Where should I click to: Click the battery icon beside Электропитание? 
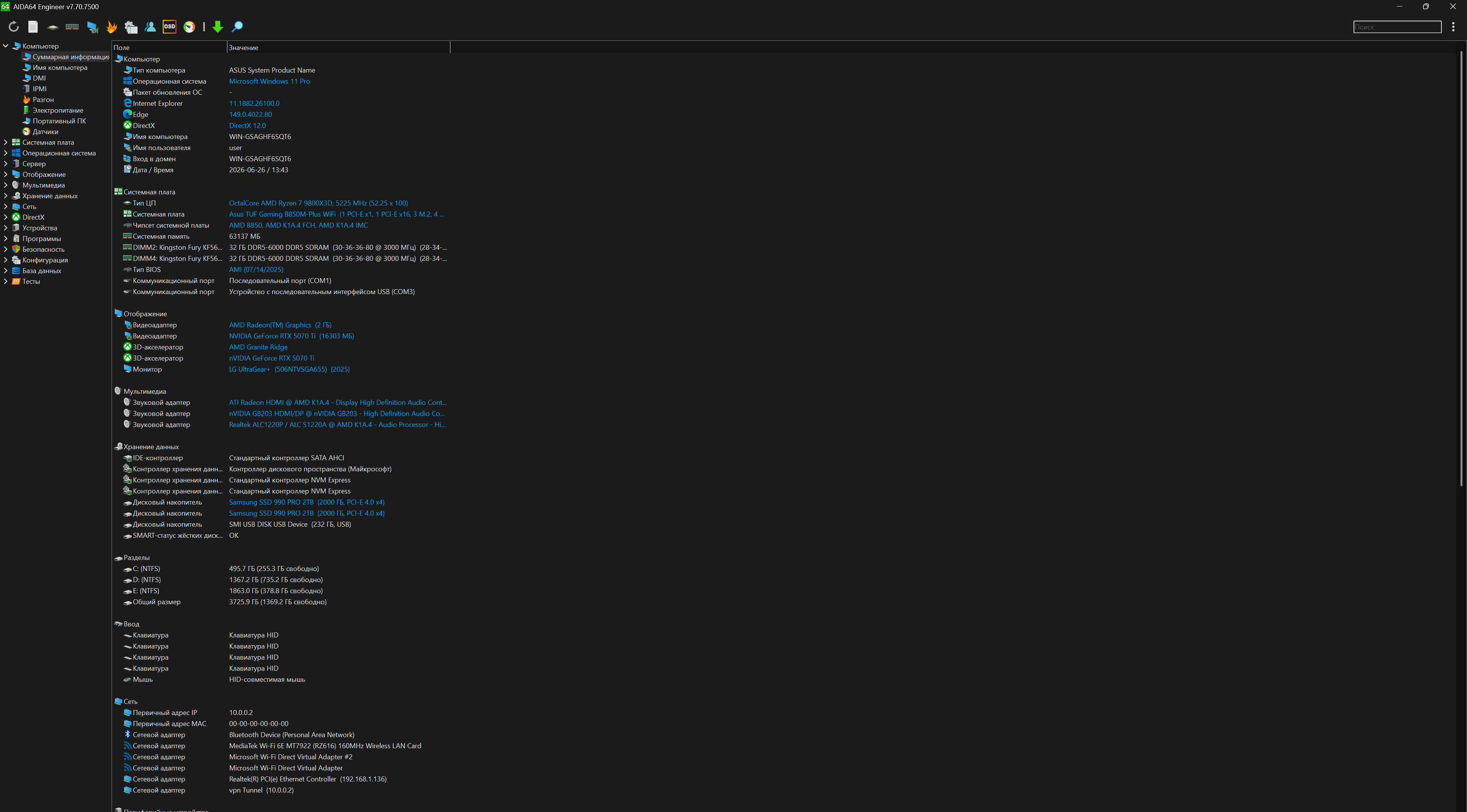click(26, 110)
